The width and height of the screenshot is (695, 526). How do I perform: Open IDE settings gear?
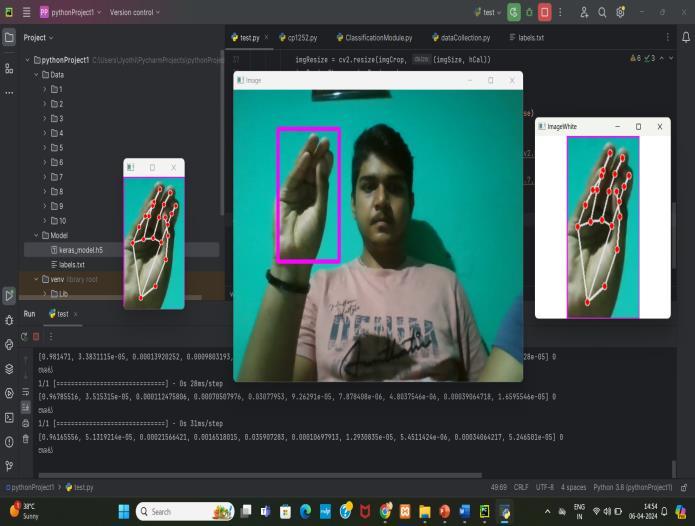[x=621, y=12]
